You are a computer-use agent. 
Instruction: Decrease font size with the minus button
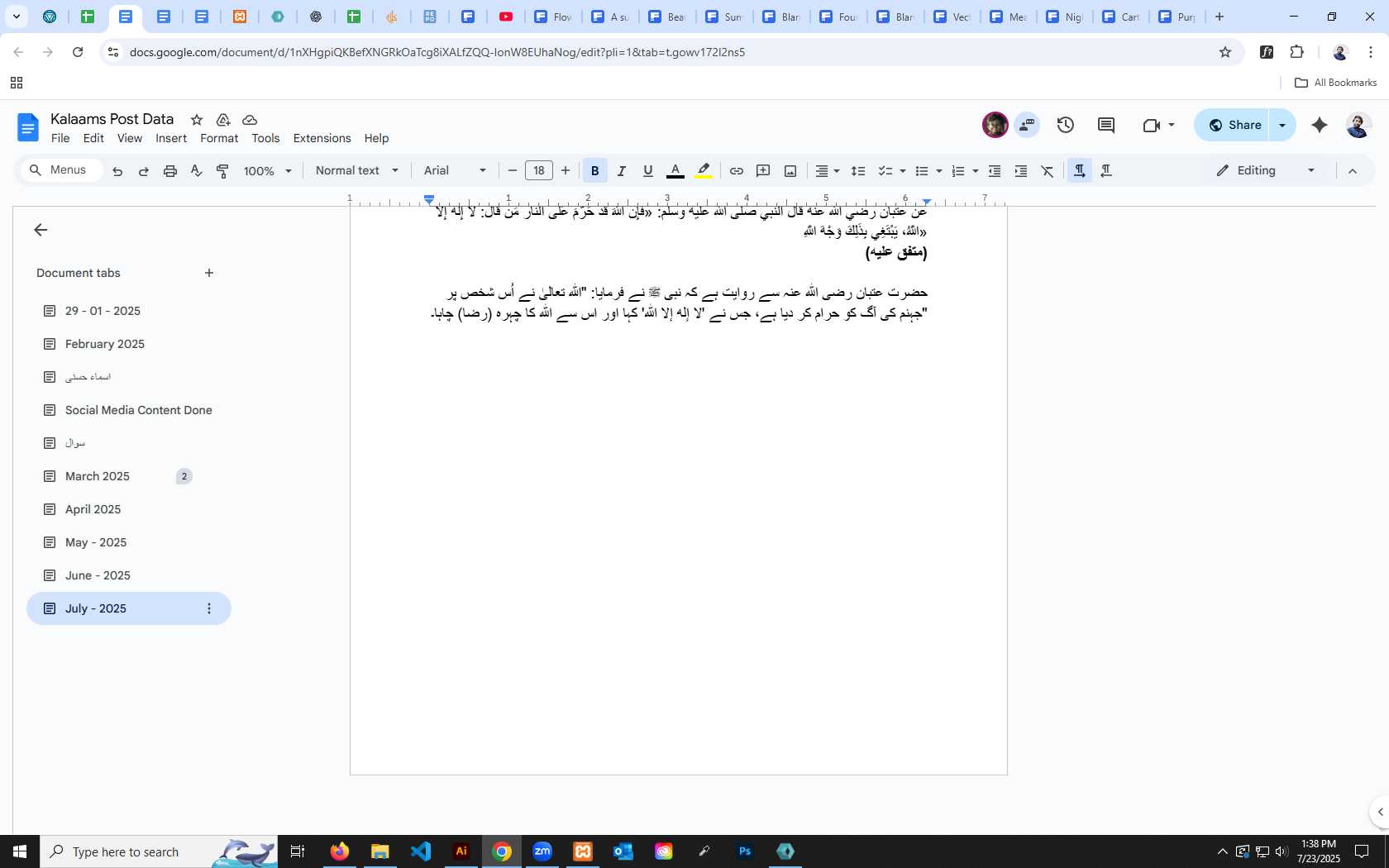click(513, 171)
